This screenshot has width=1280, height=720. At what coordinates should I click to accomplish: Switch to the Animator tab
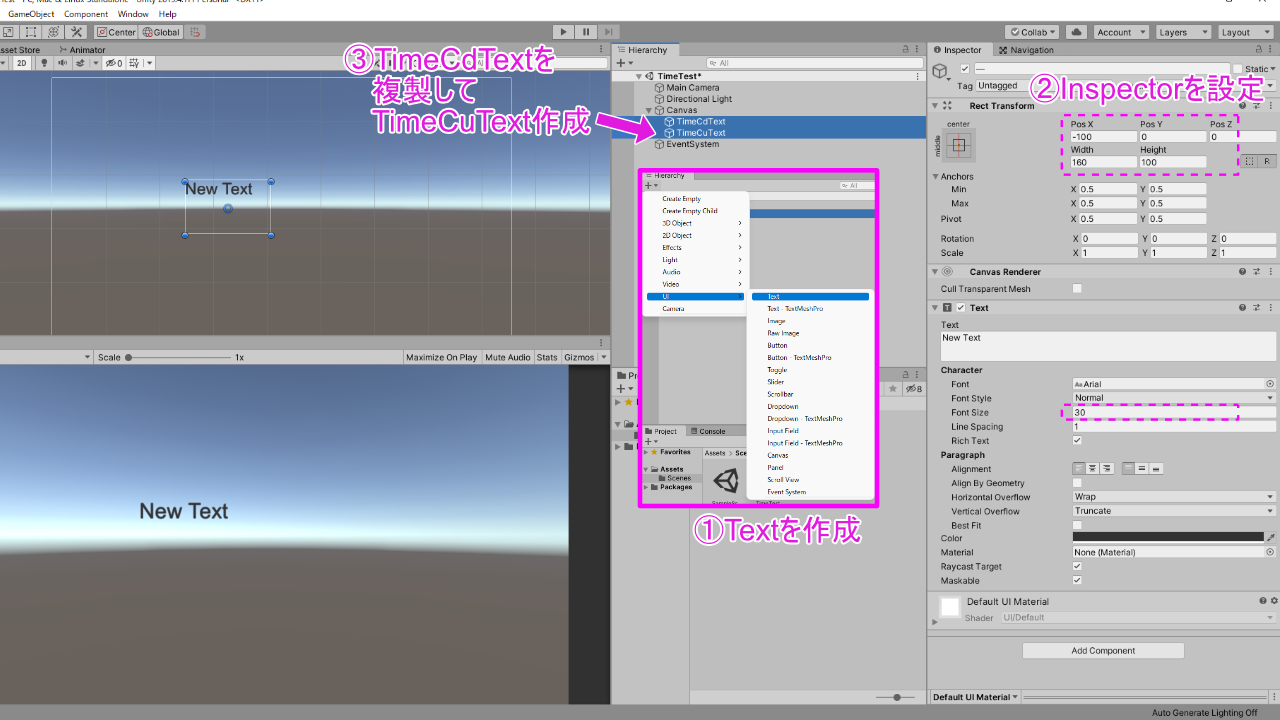(x=82, y=50)
